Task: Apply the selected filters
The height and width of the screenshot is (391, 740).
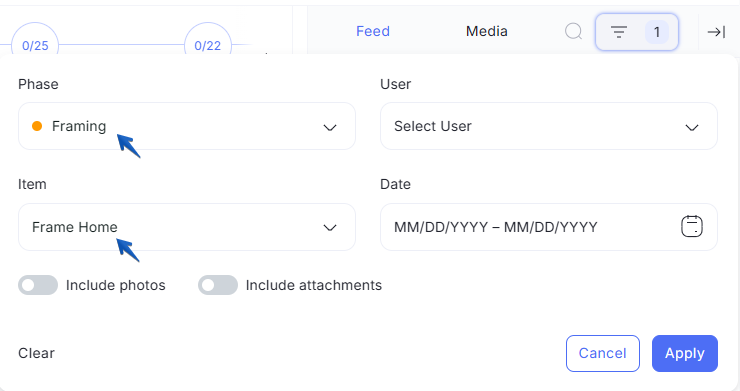Action: pos(685,353)
